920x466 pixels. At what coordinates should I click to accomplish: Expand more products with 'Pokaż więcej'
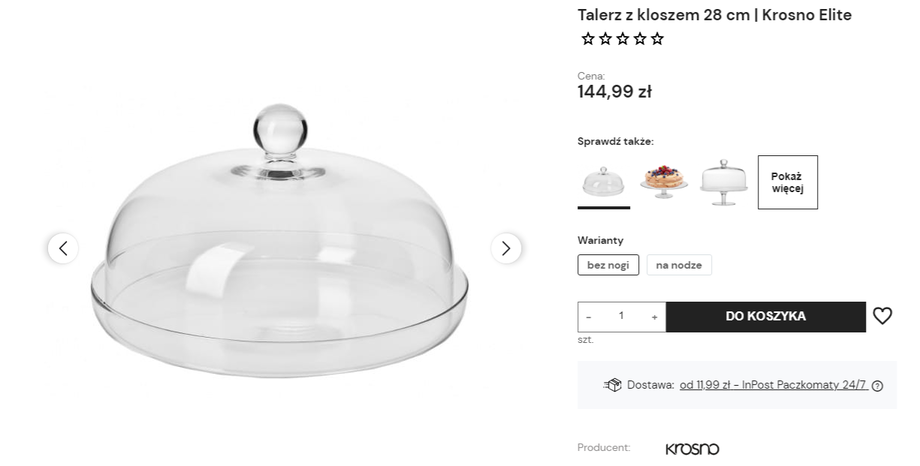(787, 182)
